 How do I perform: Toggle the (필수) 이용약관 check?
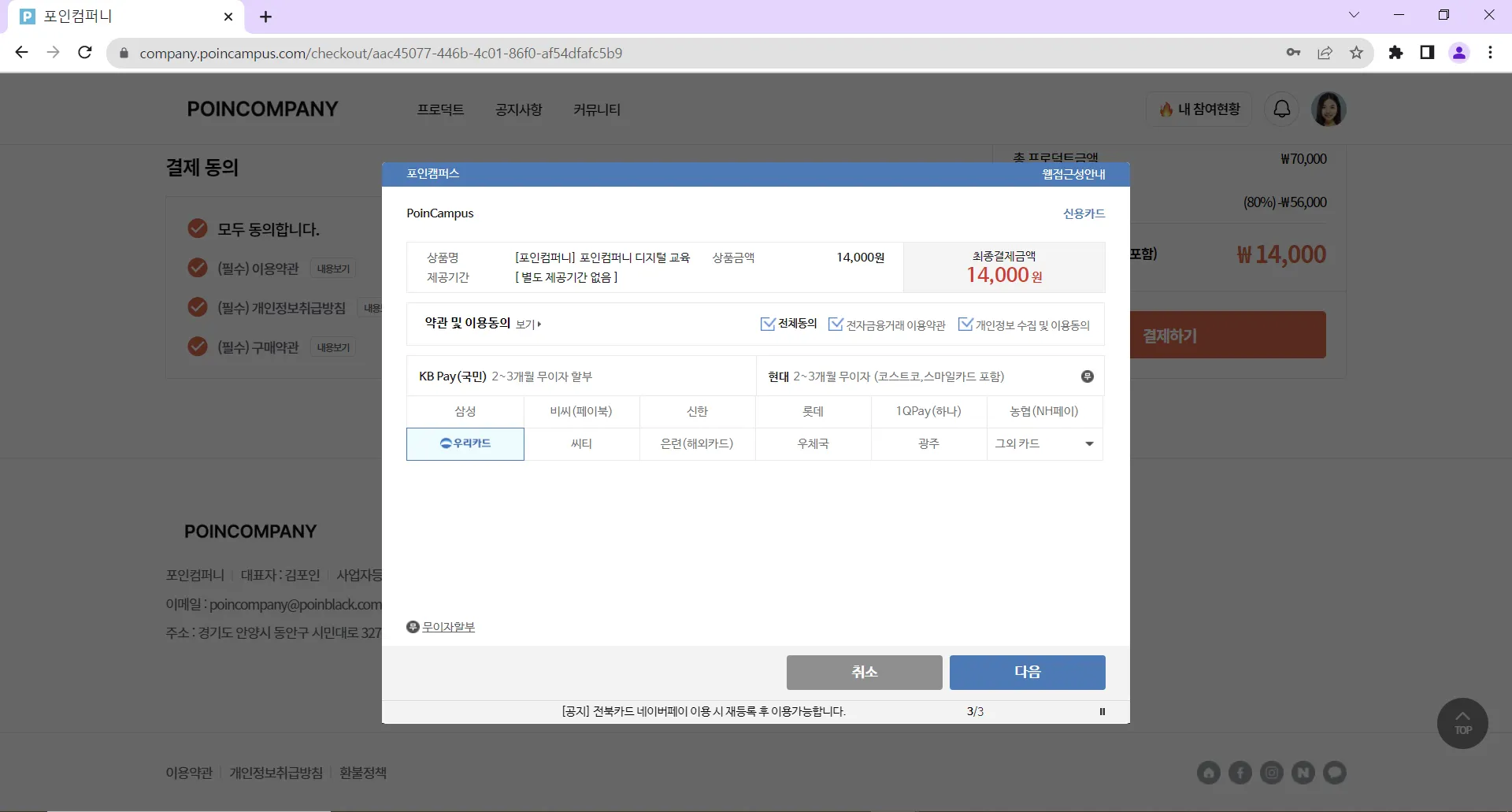[x=198, y=268]
